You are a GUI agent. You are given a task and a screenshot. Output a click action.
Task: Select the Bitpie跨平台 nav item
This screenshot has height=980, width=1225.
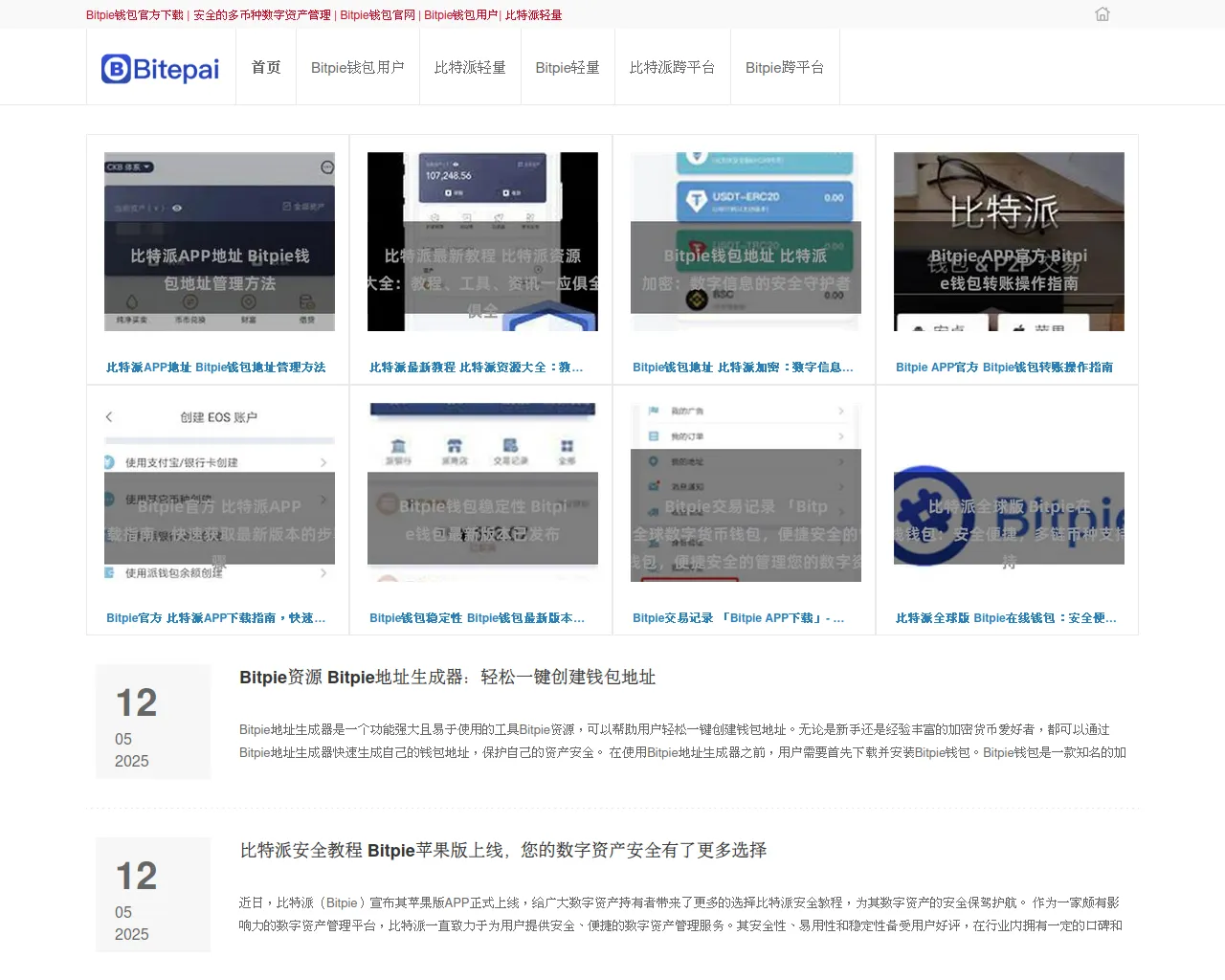point(785,67)
